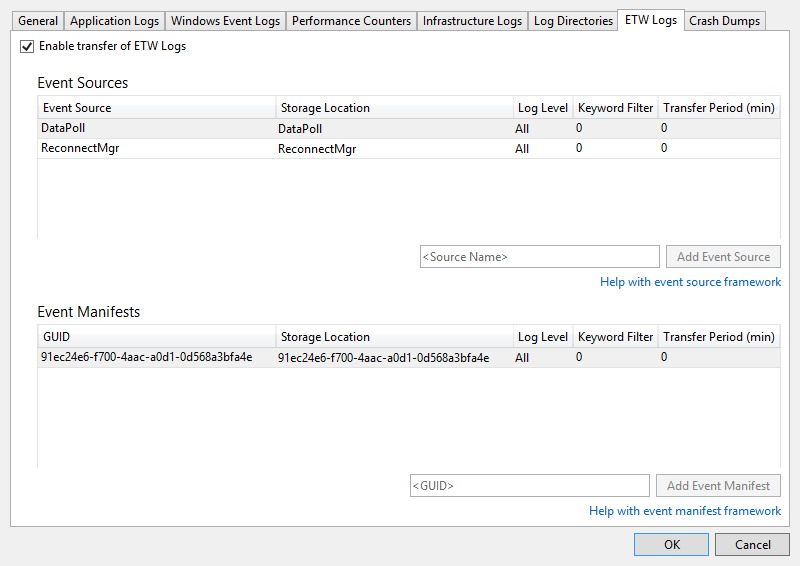Click Transfer Period value in DataPoll row
This screenshot has height=566, width=800.
(664, 128)
